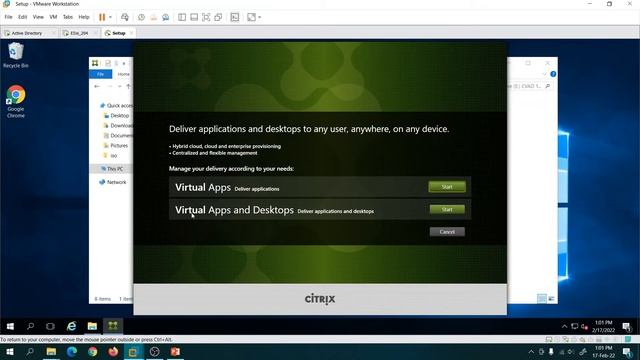Open Pictures folder in Explorer sidebar
This screenshot has width=640, height=360.
click(x=116, y=145)
